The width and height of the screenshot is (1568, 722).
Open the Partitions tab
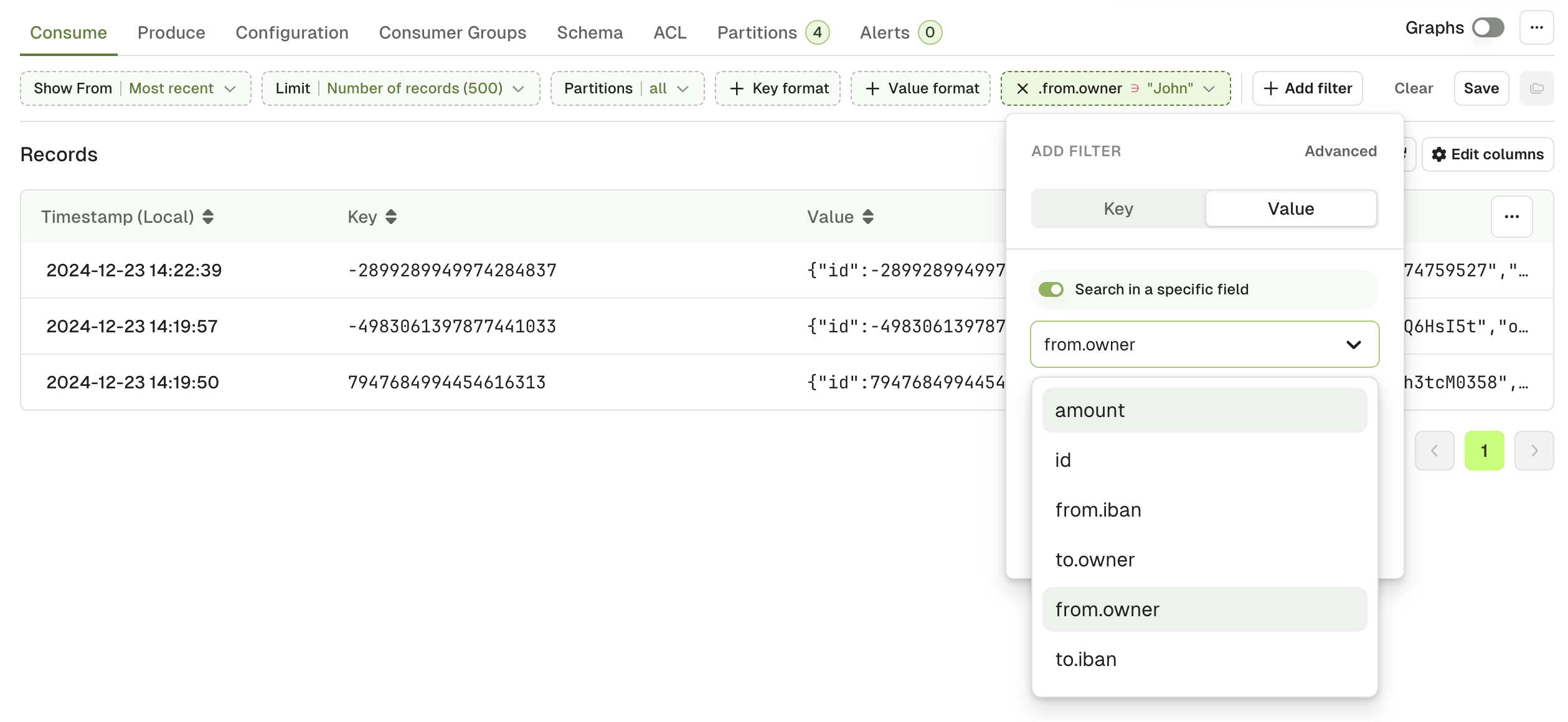tap(773, 32)
